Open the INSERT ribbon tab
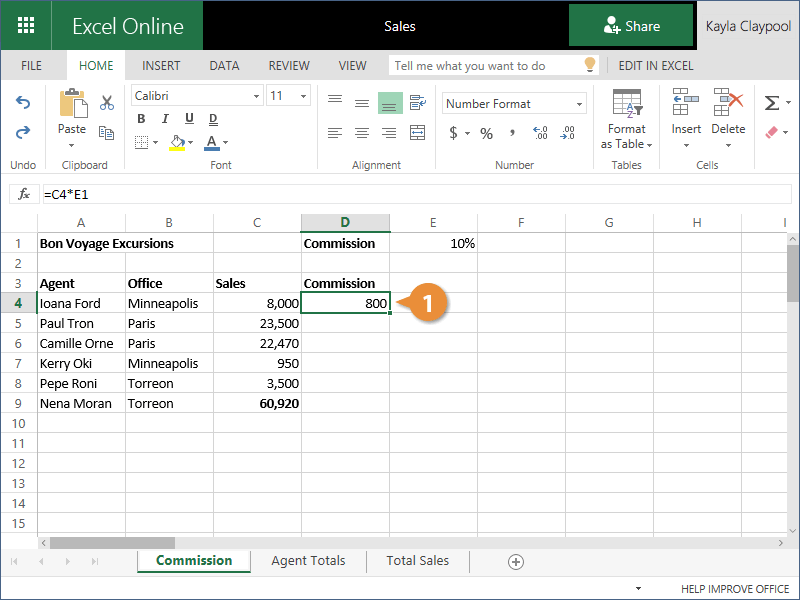800x600 pixels. coord(161,66)
